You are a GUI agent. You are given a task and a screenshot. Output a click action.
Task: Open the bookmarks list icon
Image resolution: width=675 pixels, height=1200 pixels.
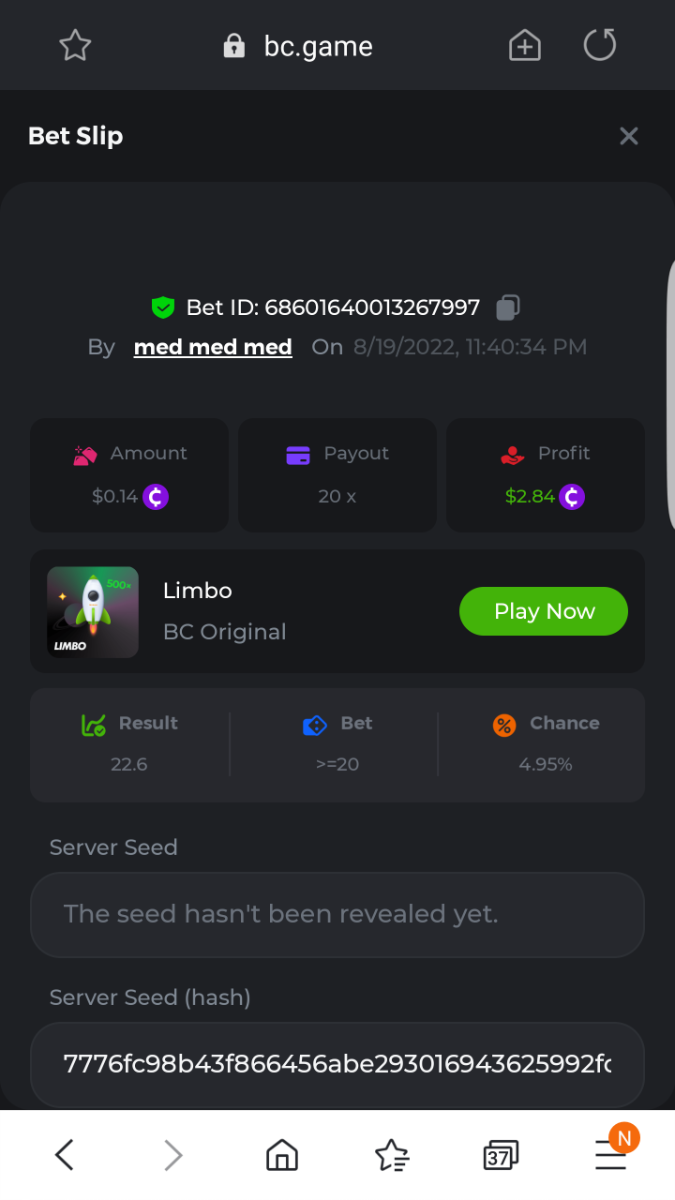[391, 1156]
